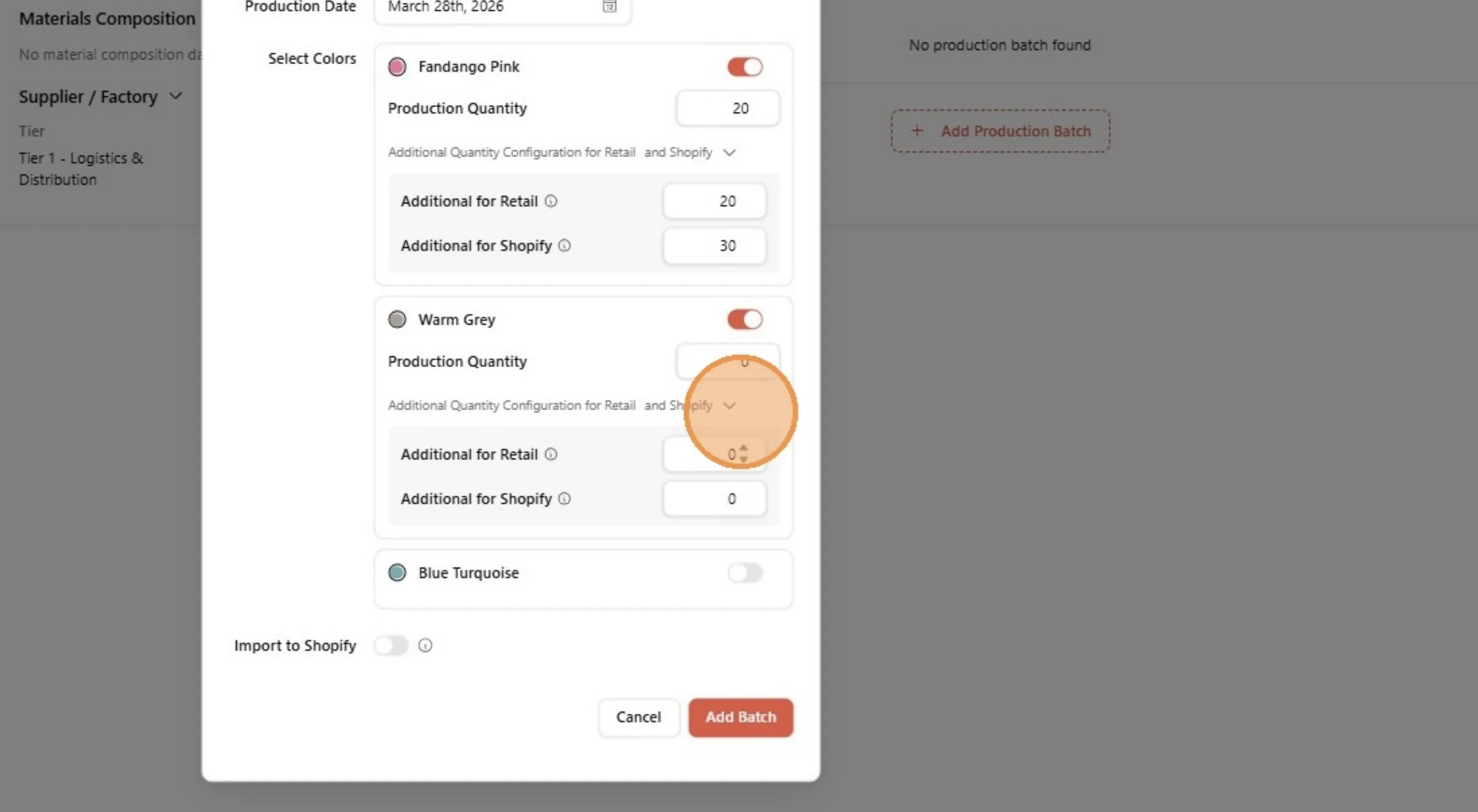Collapse Warm Grey Additional Quantity Configuration chevron
Screen dimensions: 1478x812
tap(730, 406)
